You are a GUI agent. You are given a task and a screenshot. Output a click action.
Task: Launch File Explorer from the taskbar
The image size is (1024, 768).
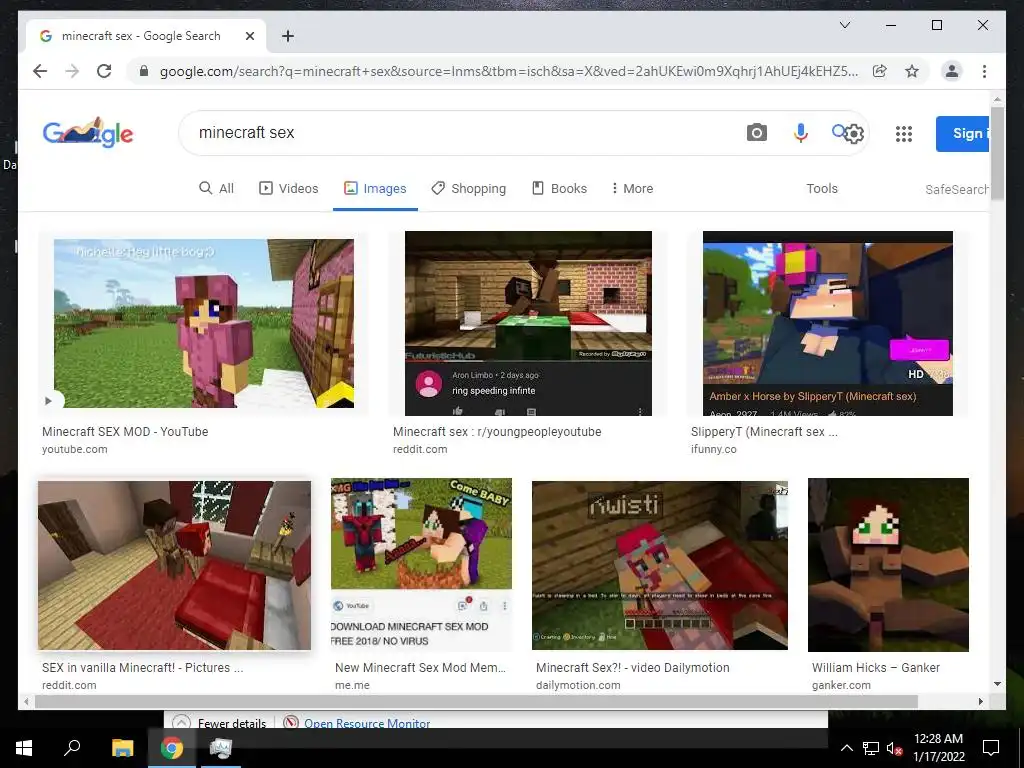pyautogui.click(x=122, y=748)
